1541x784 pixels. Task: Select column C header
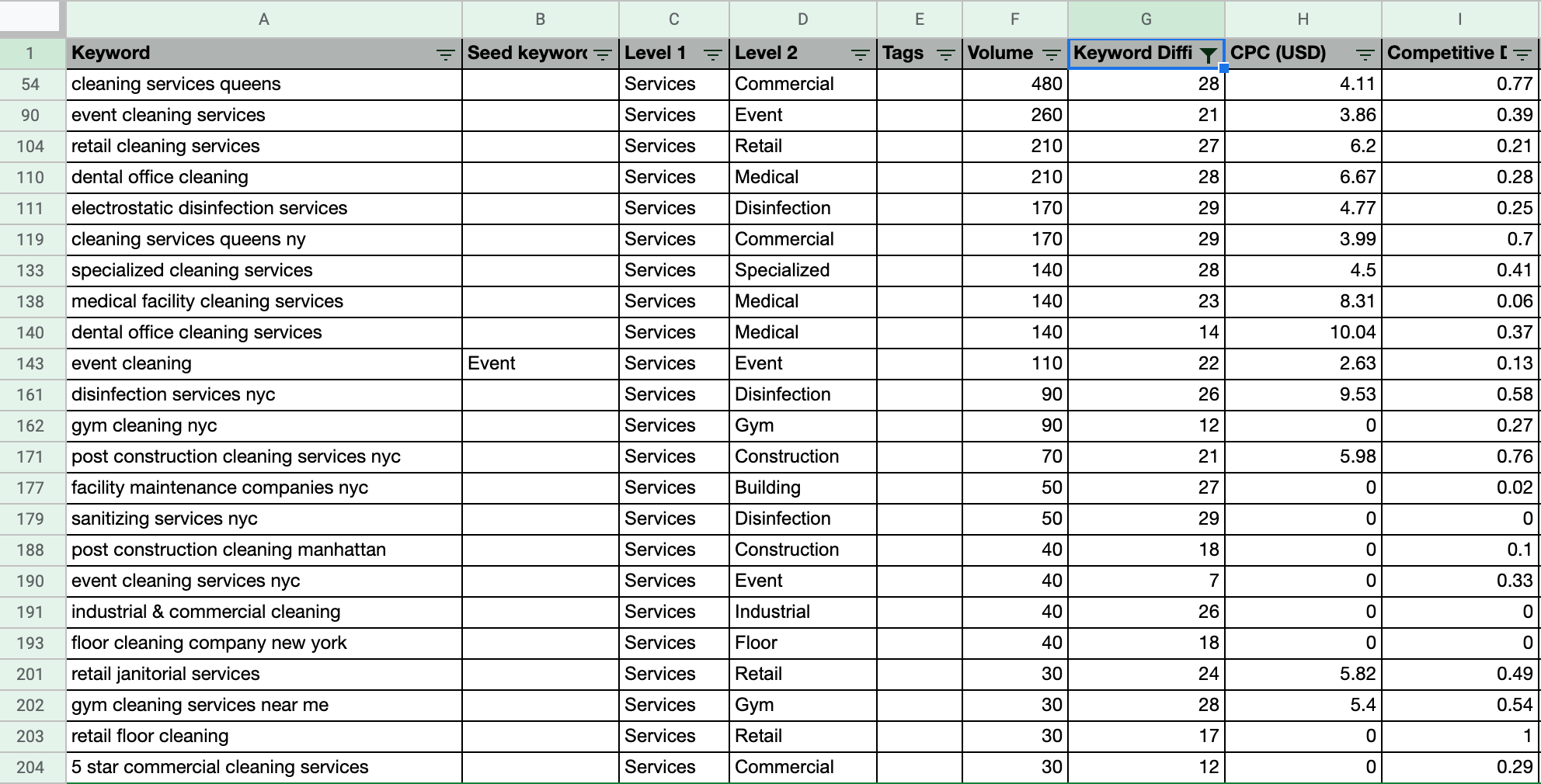point(674,19)
